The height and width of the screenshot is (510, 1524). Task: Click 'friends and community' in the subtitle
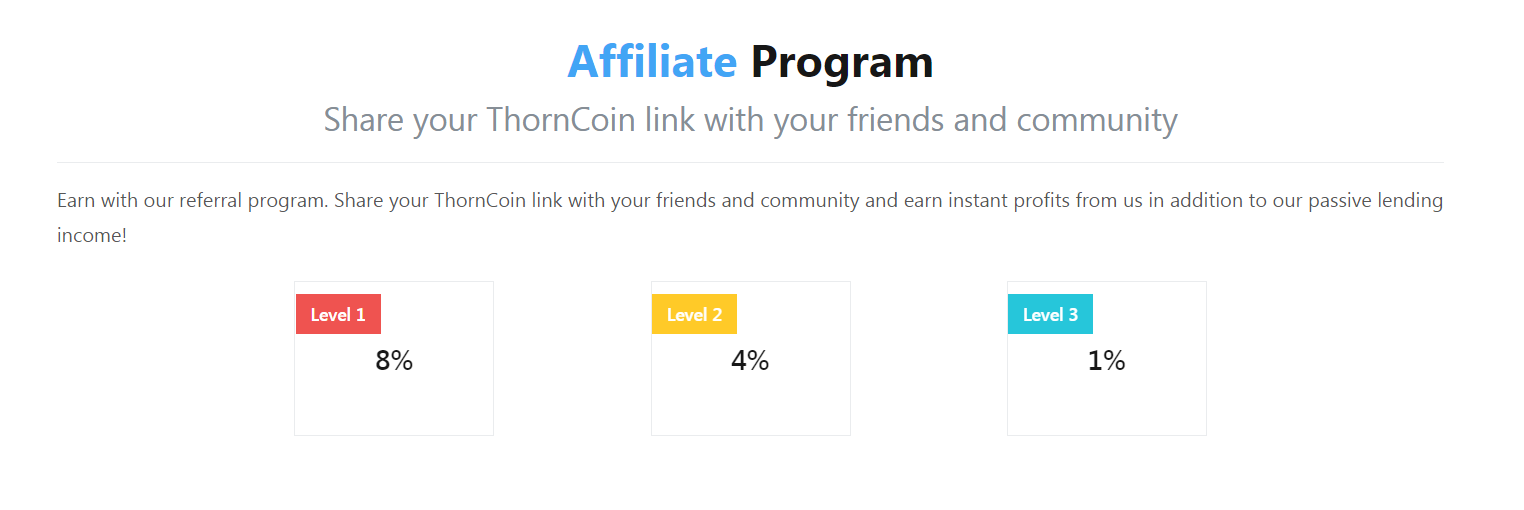[x=1012, y=120]
